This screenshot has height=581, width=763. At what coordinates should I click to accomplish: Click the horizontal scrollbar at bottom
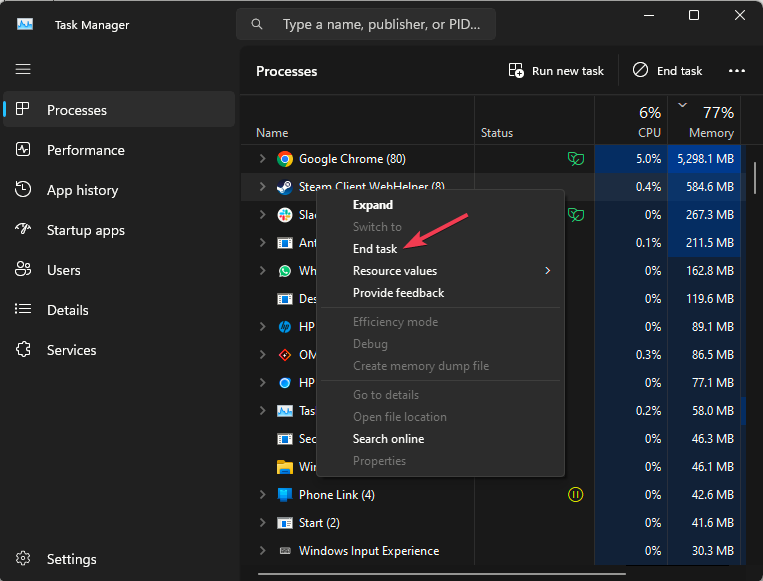tap(441, 574)
